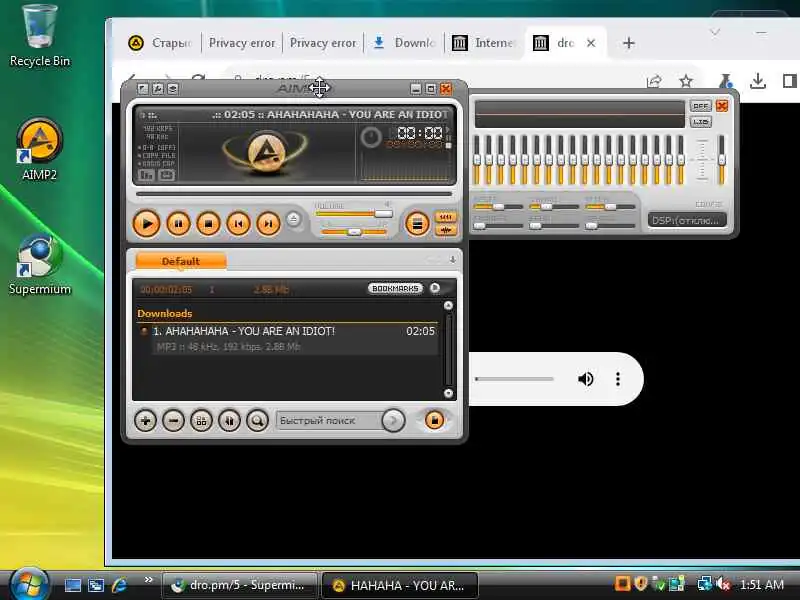The image size is (800, 600).
Task: Switch to the first Privacy error tab
Action: 241,43
